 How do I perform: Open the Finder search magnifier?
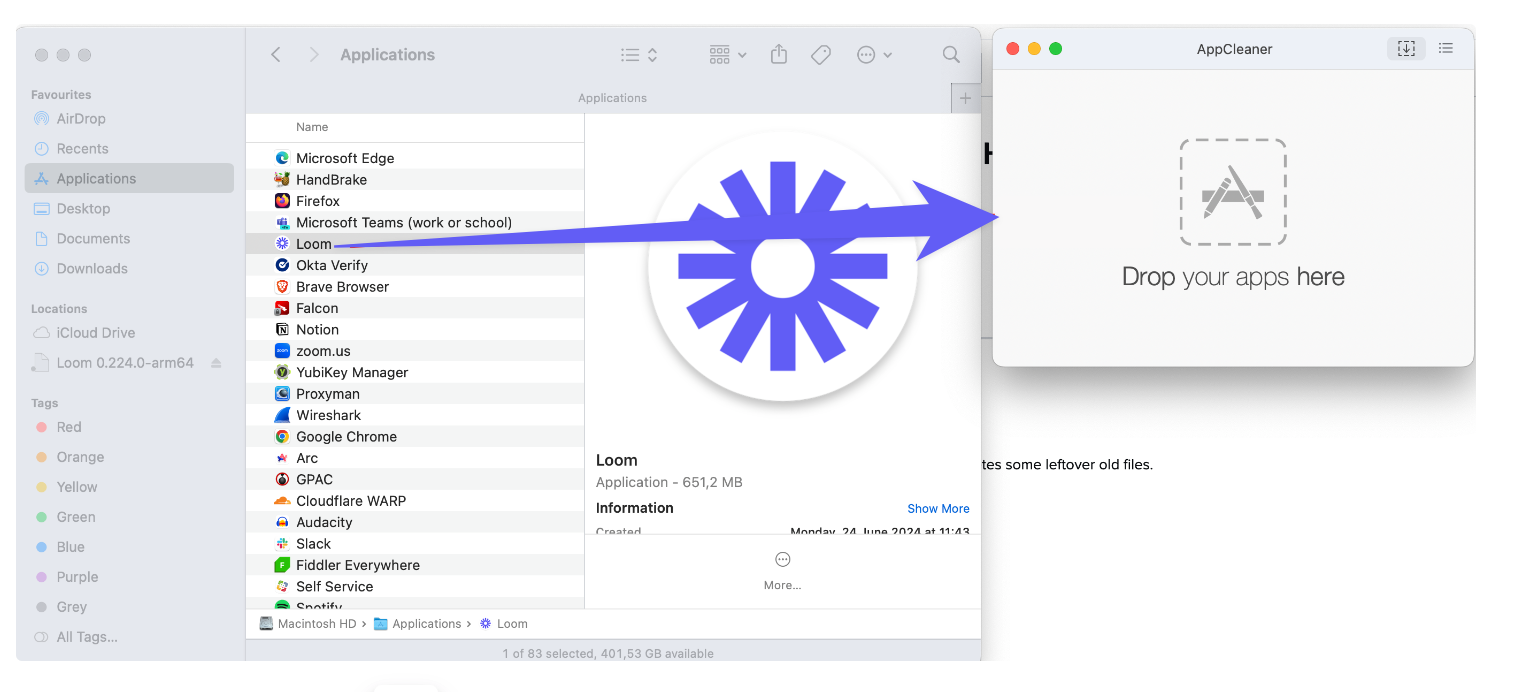[951, 55]
